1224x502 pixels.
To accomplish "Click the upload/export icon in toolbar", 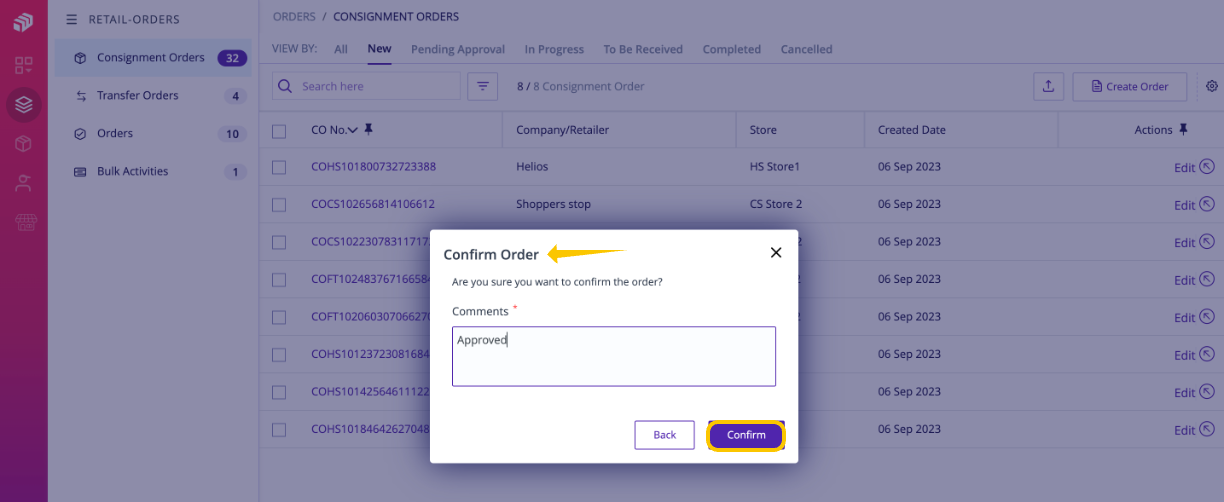I will coord(1048,86).
